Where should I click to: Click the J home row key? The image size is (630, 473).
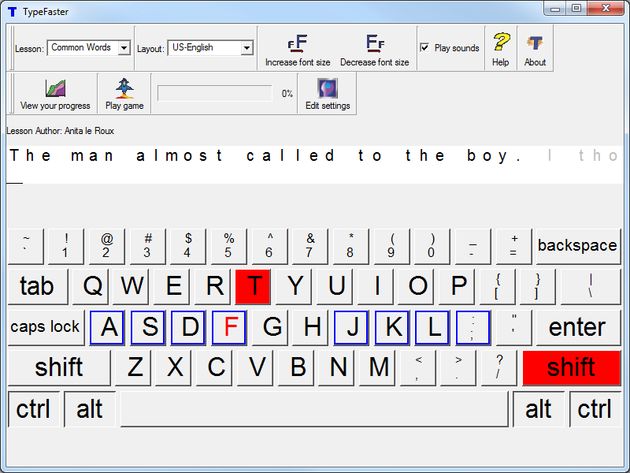[x=352, y=327]
